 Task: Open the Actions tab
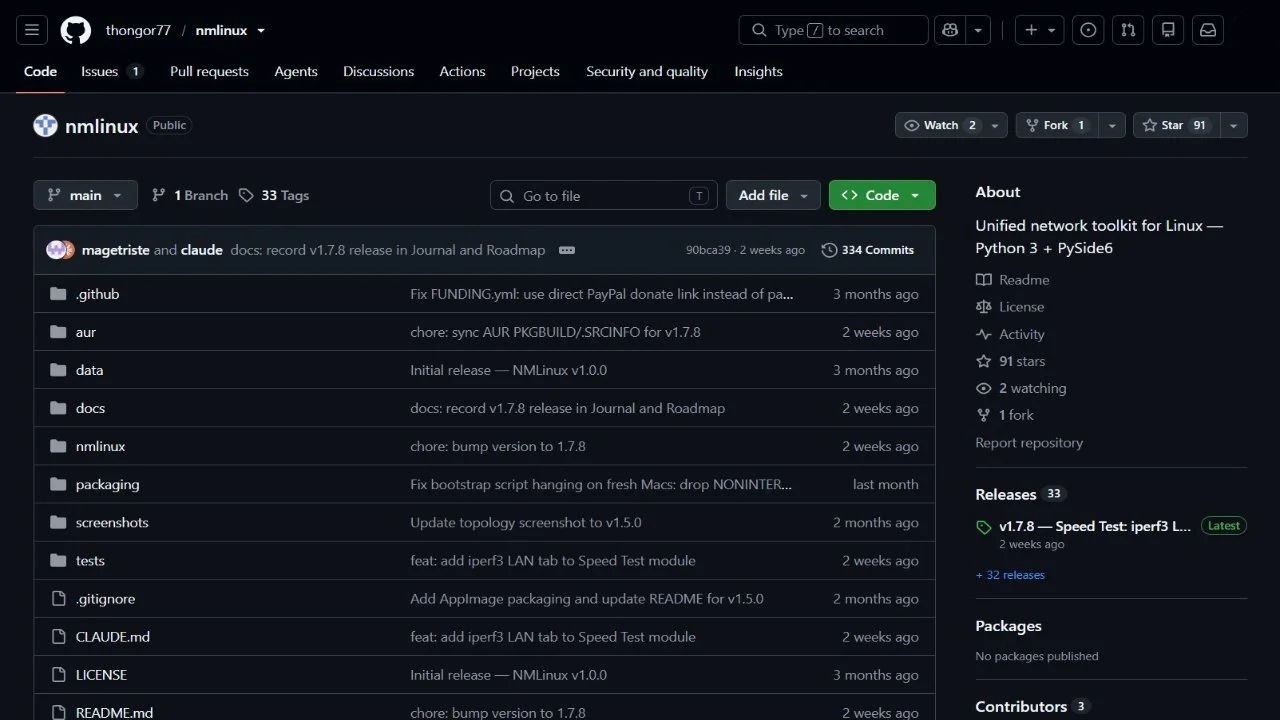point(462,71)
